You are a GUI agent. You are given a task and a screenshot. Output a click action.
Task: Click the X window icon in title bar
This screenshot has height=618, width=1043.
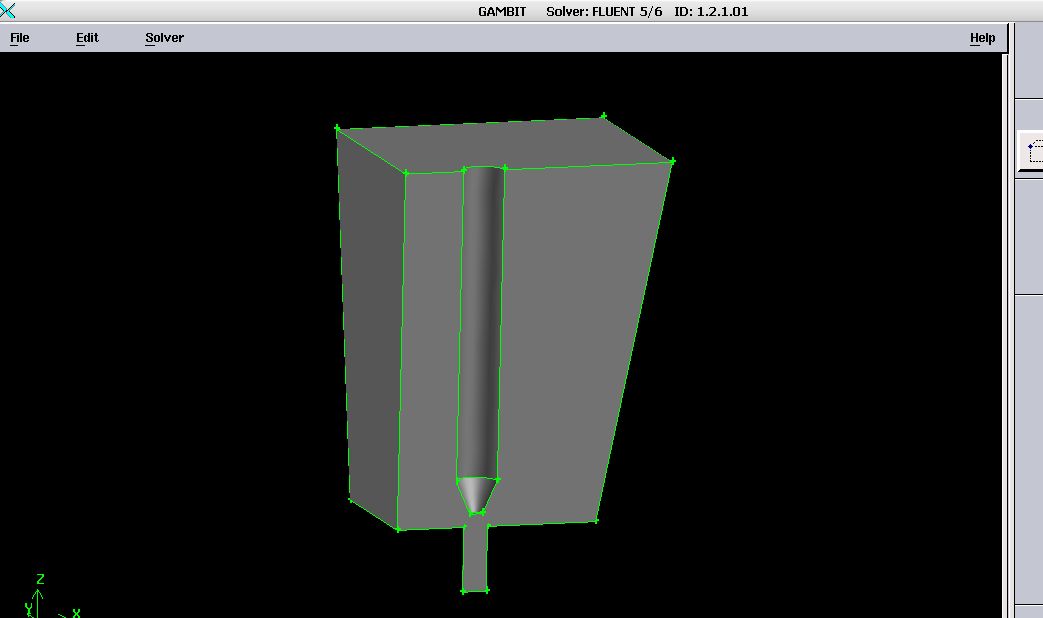point(8,11)
